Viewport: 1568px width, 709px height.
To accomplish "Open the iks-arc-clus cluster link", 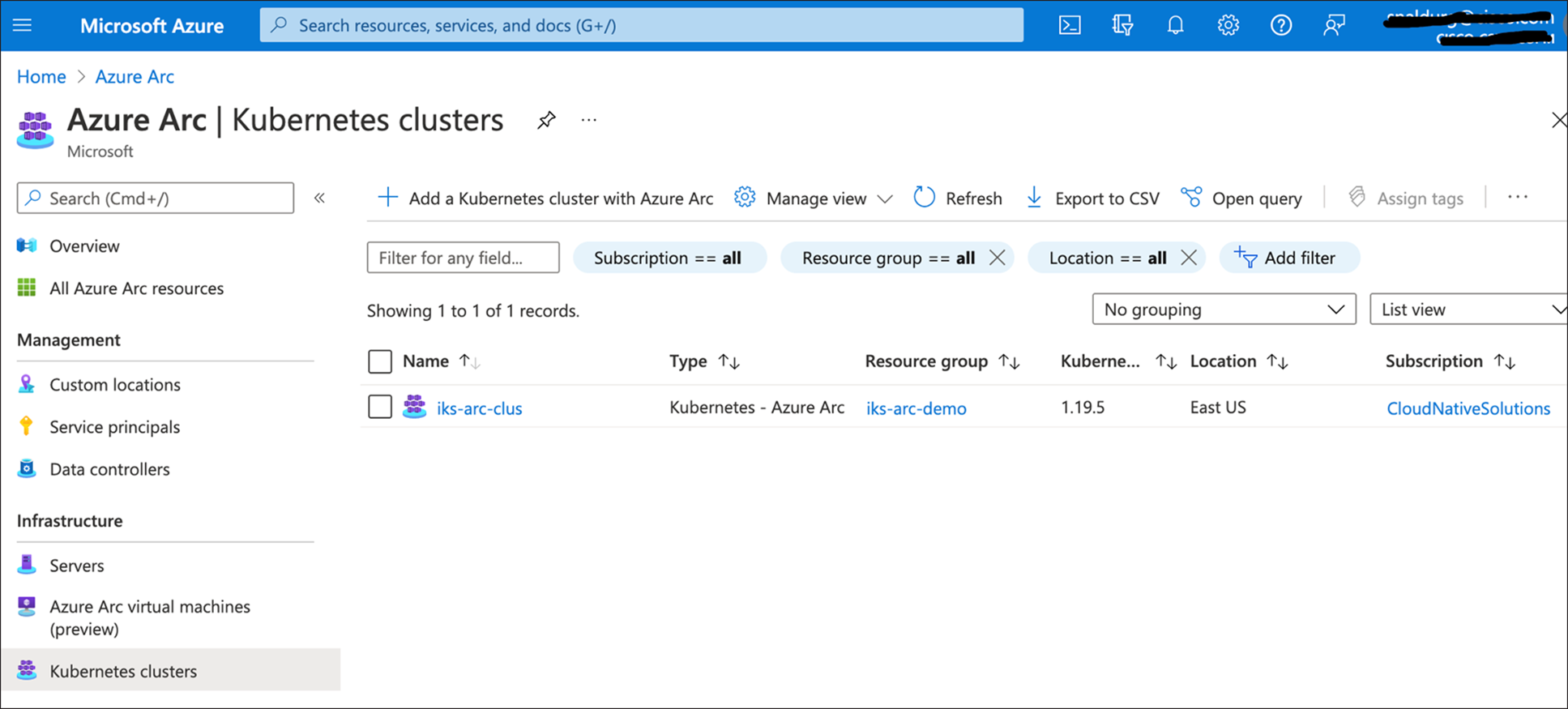I will click(x=480, y=408).
